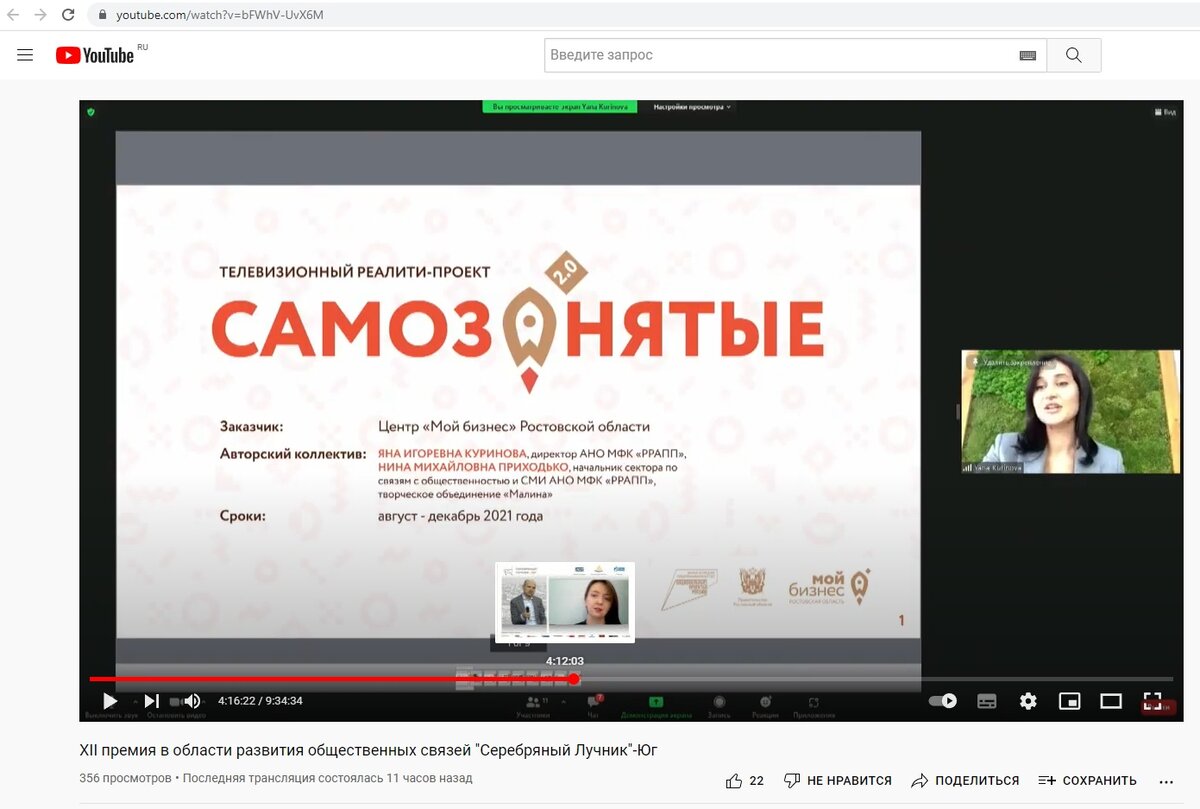This screenshot has width=1200, height=809.
Task: Open 'Настройки просмотра' dropdown in the Zoom recording
Action: 692,106
